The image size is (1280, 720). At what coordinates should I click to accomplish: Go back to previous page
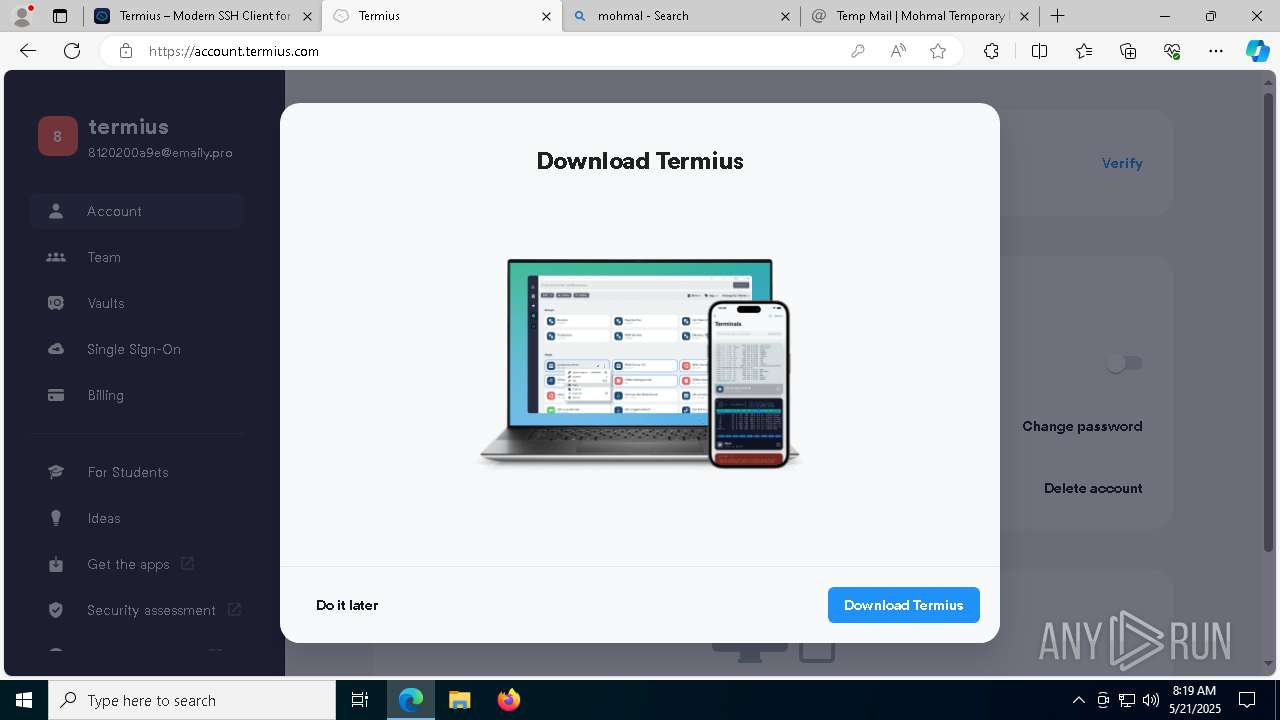28,51
